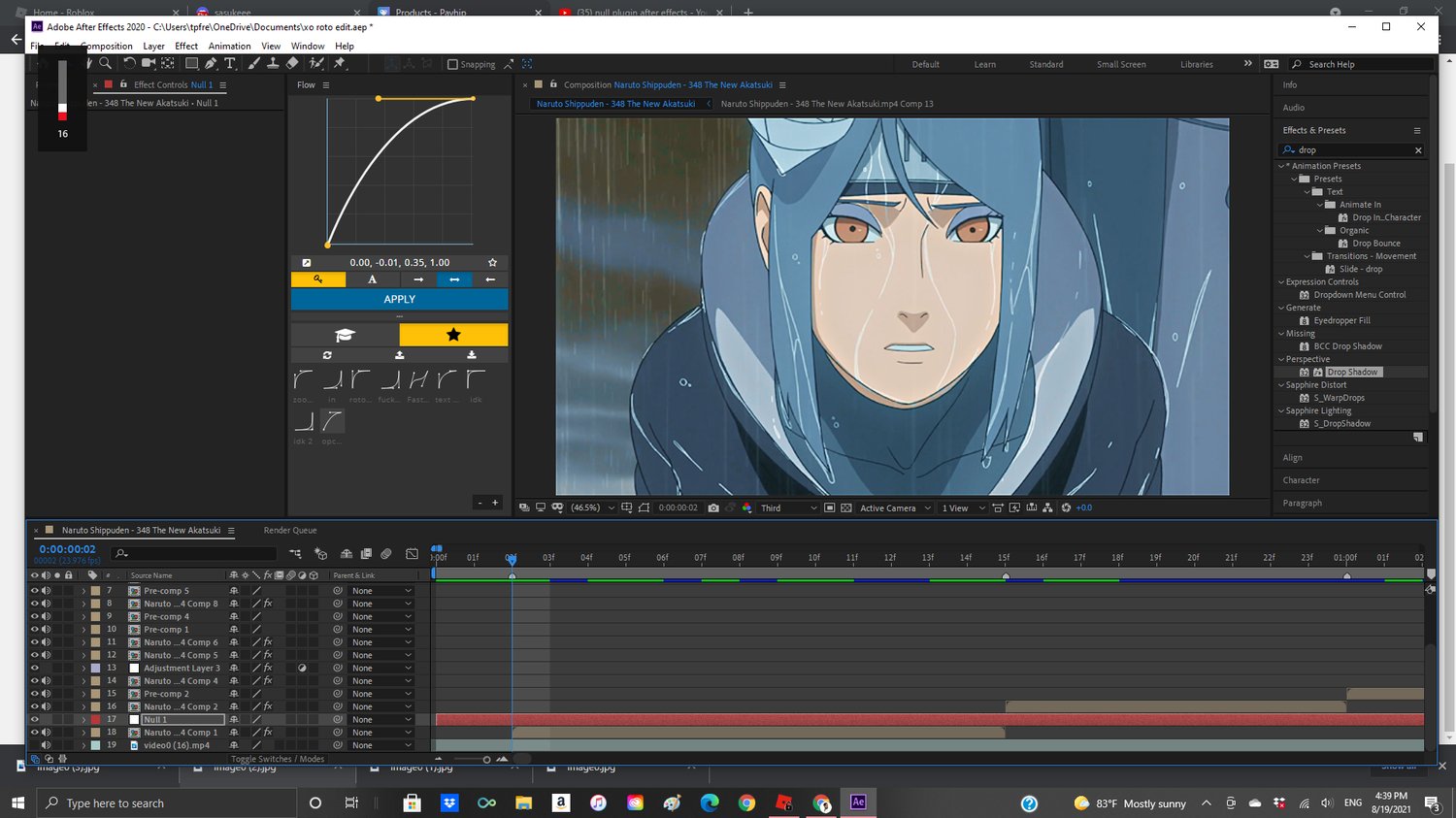Hide Adjustment Layer 3 with its eye icon
The image size is (1456, 818).
pos(35,668)
